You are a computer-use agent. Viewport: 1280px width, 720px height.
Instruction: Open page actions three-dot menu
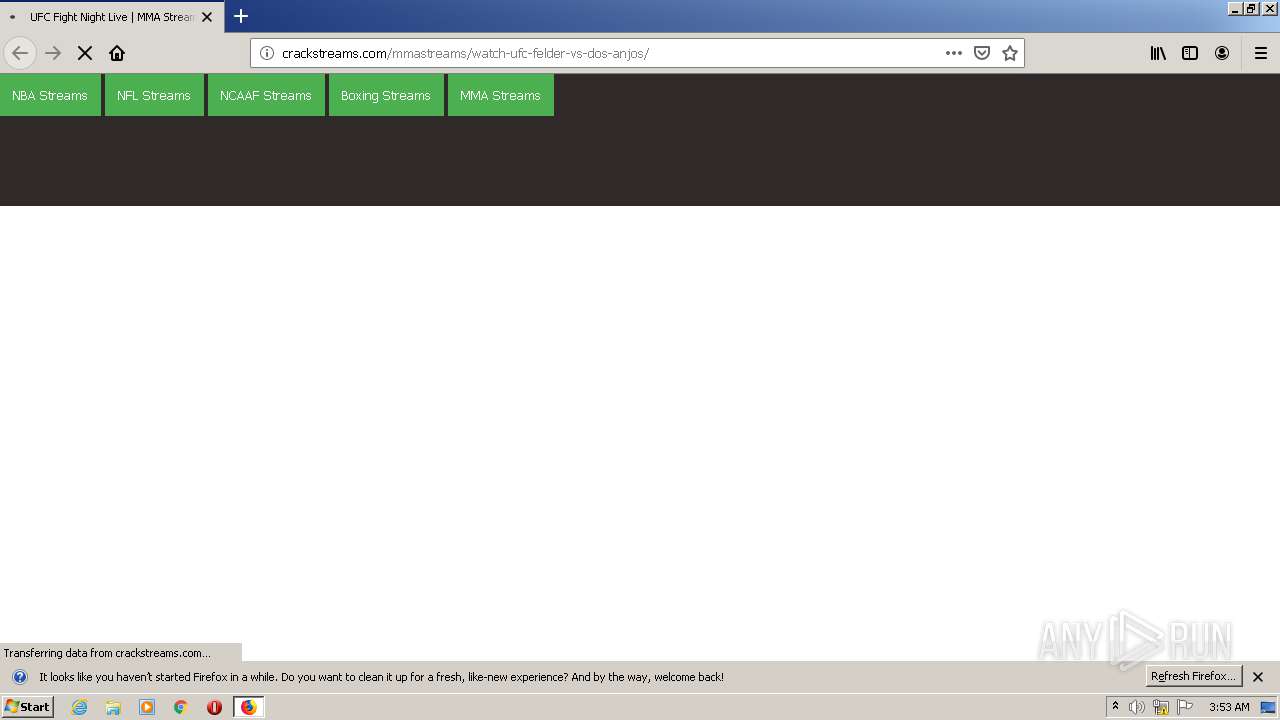tap(954, 53)
